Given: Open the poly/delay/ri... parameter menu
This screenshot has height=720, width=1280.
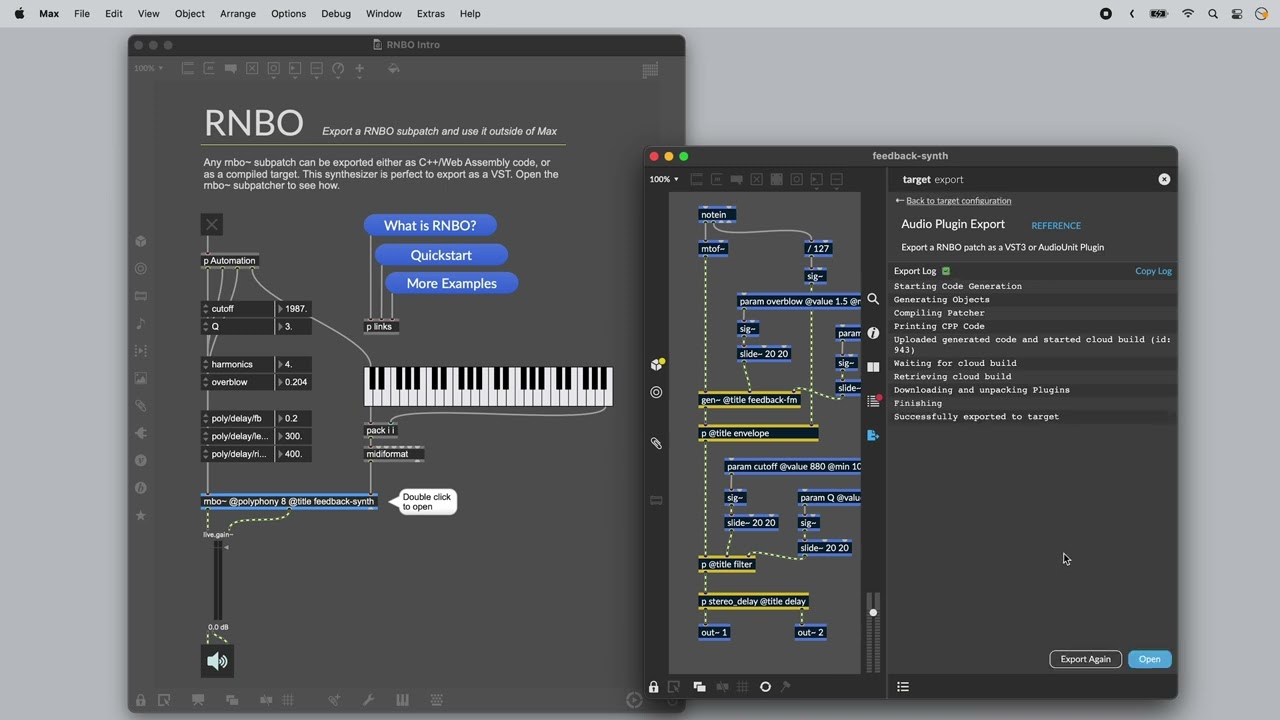Looking at the screenshot, I should (x=237, y=455).
